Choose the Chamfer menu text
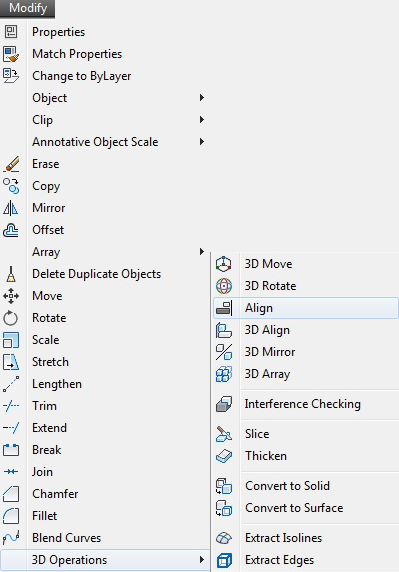Viewport: 399px width, 572px height. click(x=55, y=494)
